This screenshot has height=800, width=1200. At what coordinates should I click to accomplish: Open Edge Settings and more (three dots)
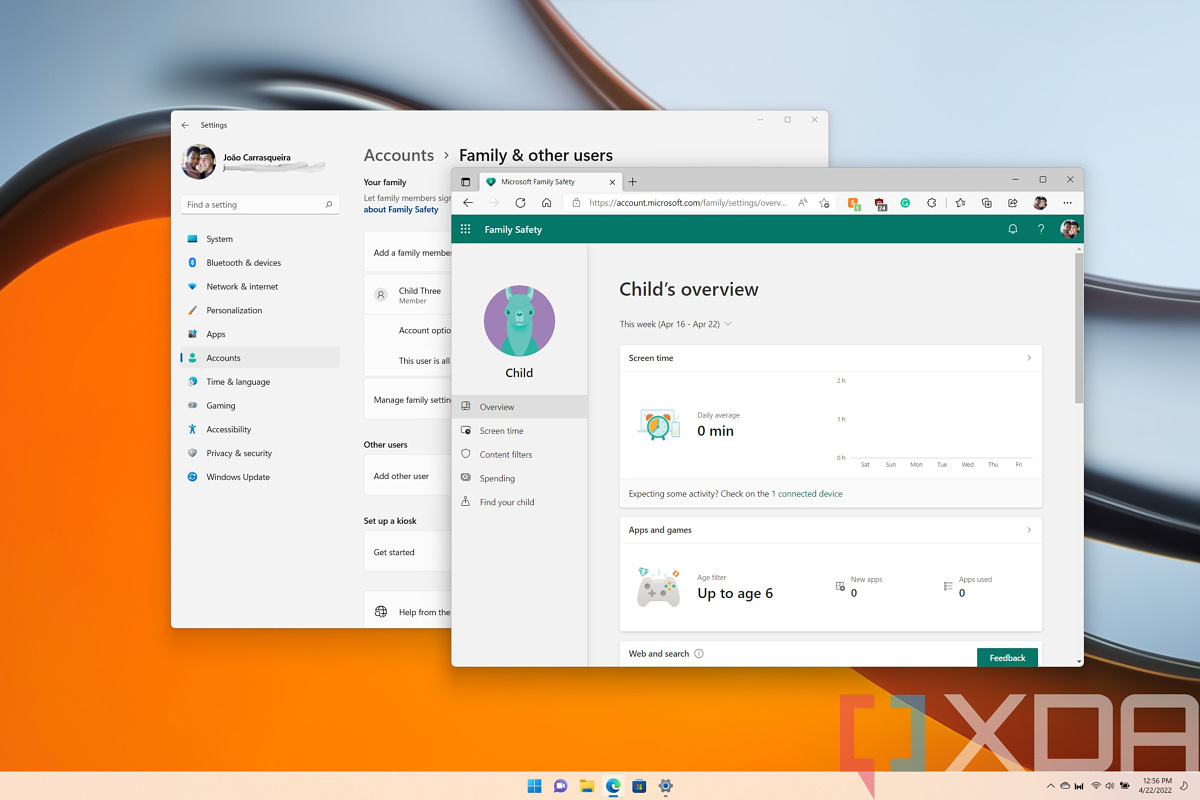1067,202
